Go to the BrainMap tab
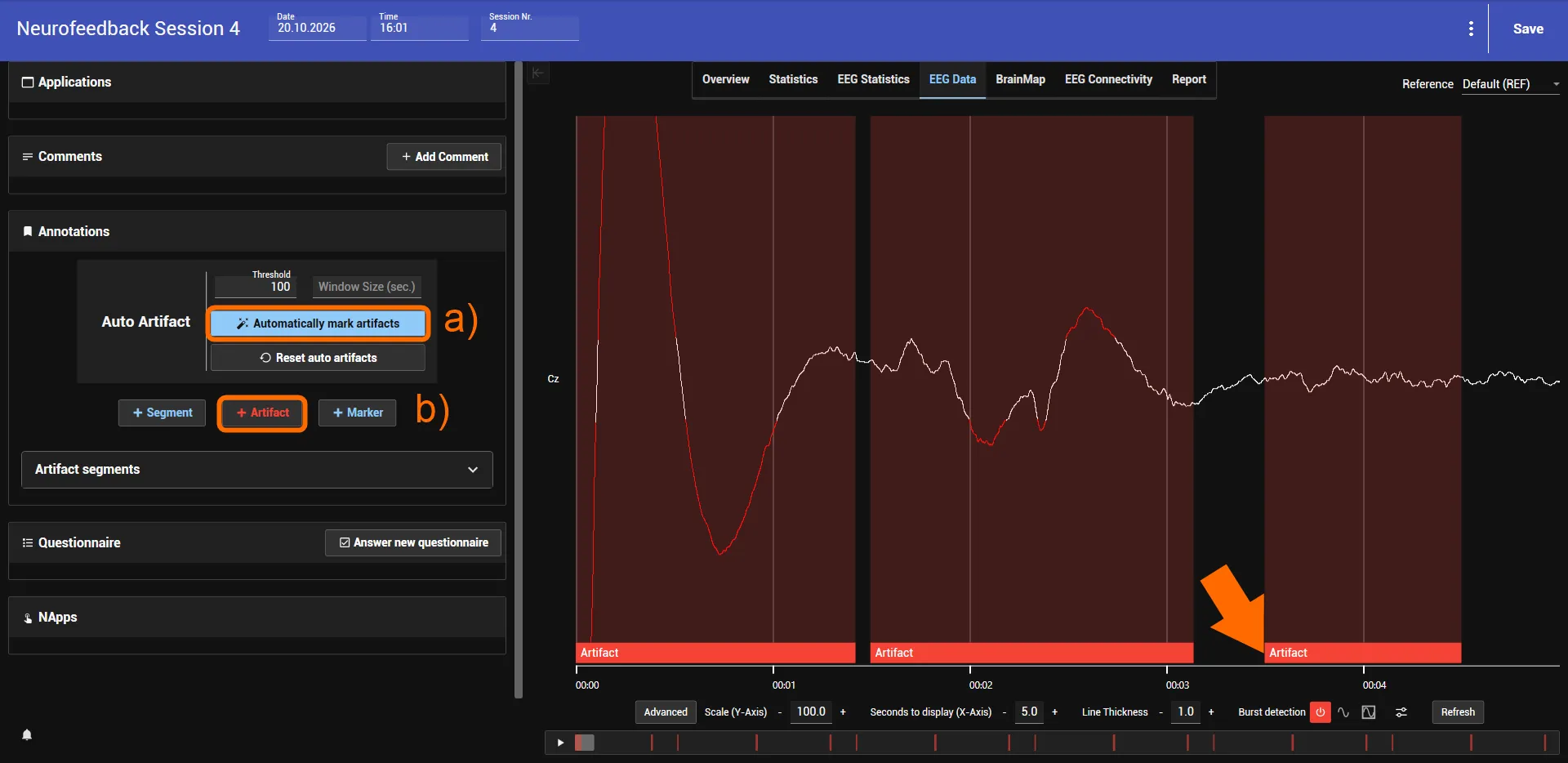The width and height of the screenshot is (1568, 763). pyautogui.click(x=1020, y=79)
